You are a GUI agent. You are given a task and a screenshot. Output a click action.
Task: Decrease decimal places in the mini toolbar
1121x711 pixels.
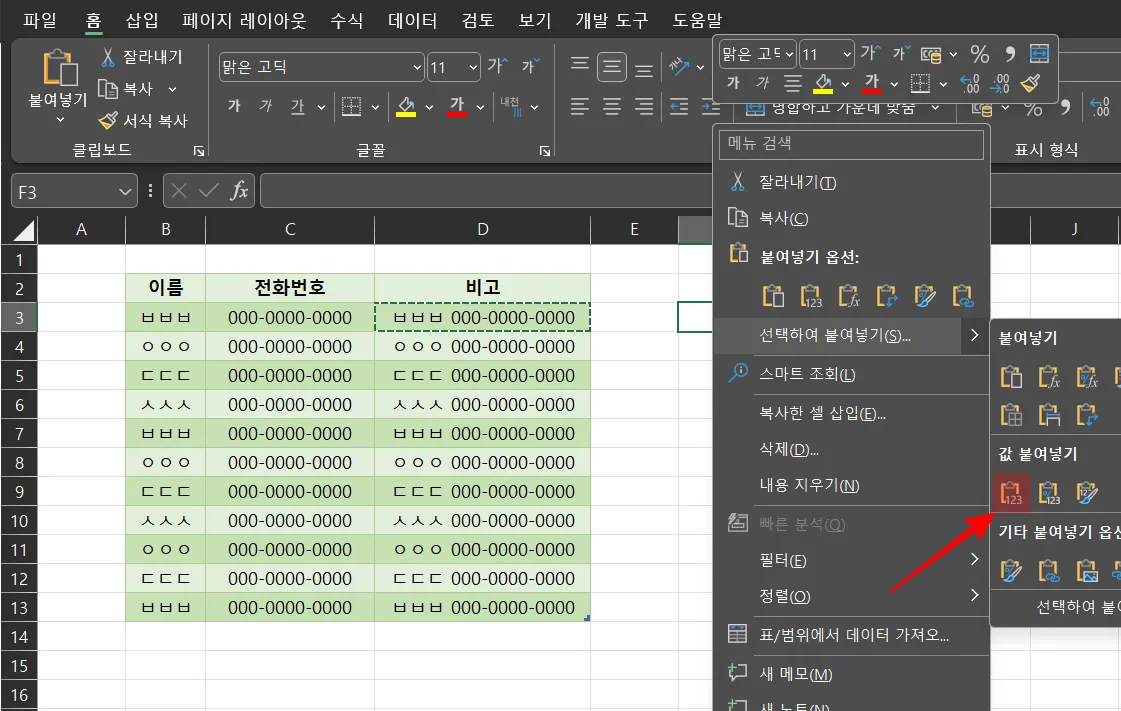tap(999, 84)
